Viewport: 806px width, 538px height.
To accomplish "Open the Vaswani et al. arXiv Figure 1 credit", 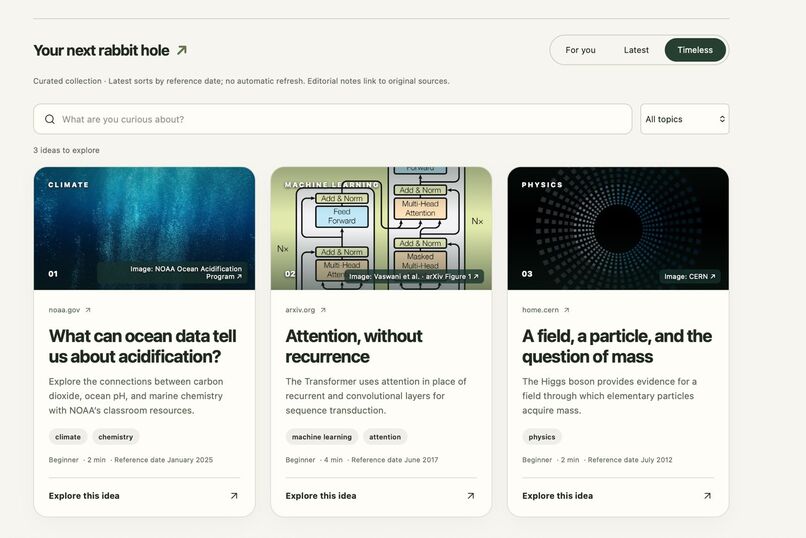I will pos(414,276).
